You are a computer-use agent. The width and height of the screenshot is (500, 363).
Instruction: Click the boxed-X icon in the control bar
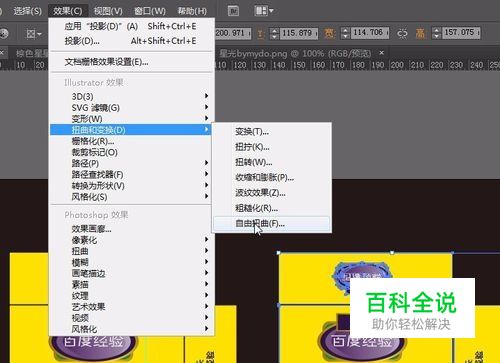click(x=31, y=33)
